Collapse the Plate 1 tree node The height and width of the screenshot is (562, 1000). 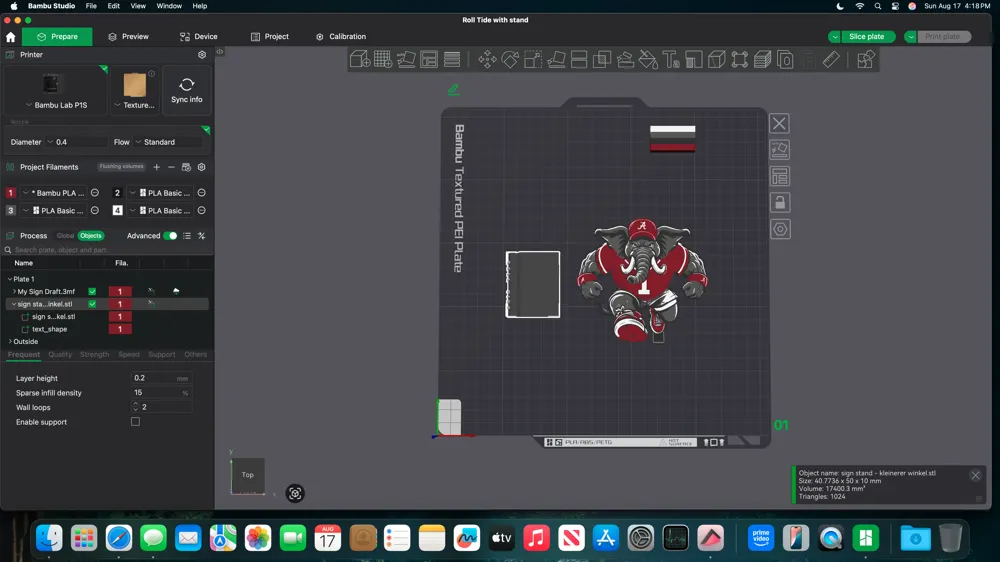click(10, 279)
